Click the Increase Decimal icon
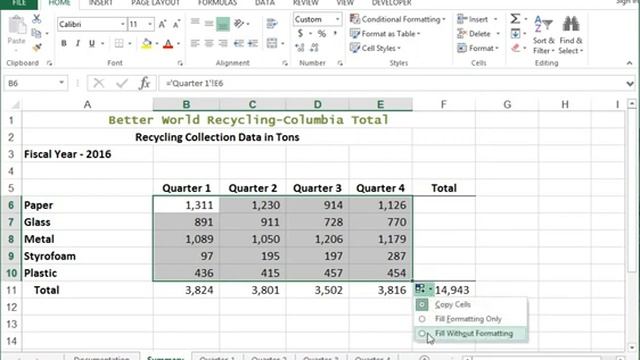640x360 pixels. point(300,48)
